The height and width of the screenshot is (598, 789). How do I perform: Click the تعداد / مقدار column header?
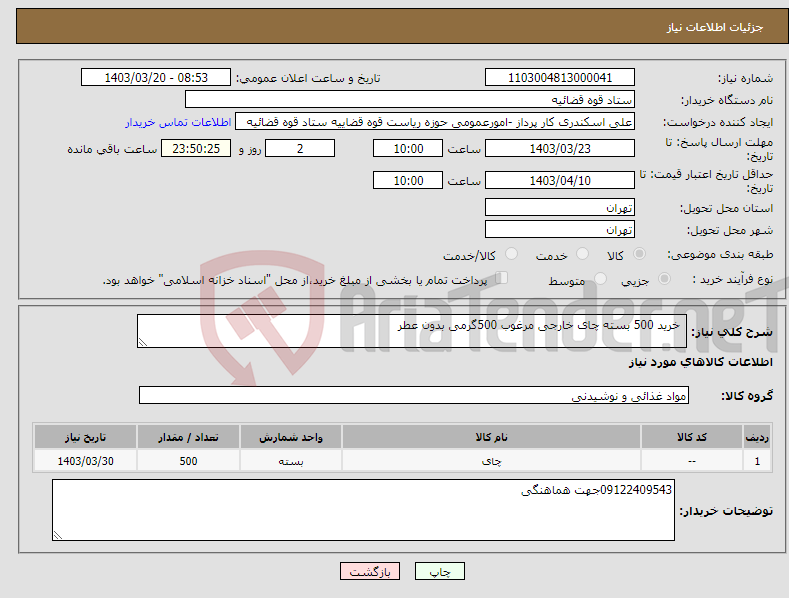pyautogui.click(x=188, y=437)
